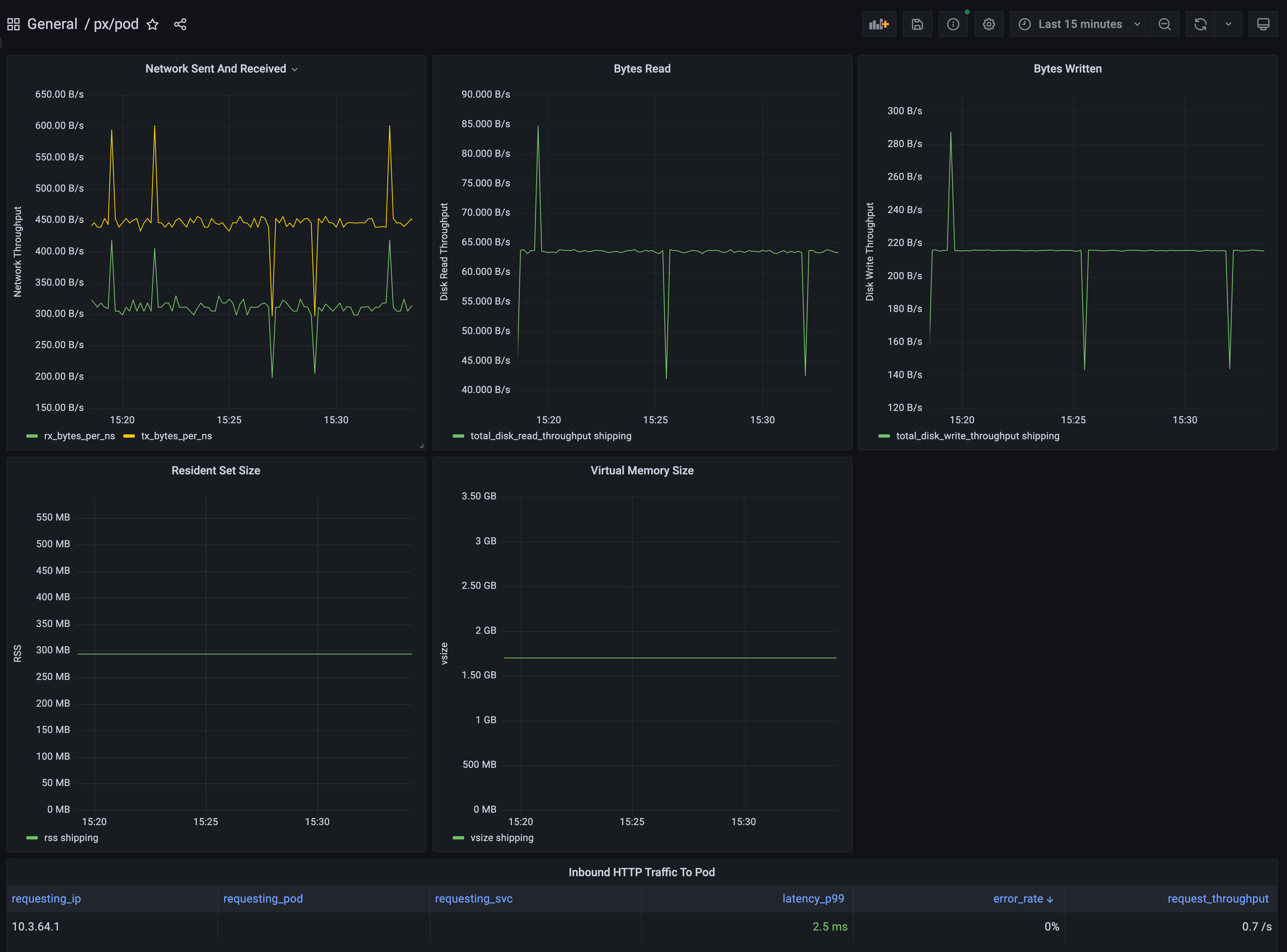Star the px/pod dashboard
Image resolution: width=1287 pixels, height=952 pixels.
152,24
